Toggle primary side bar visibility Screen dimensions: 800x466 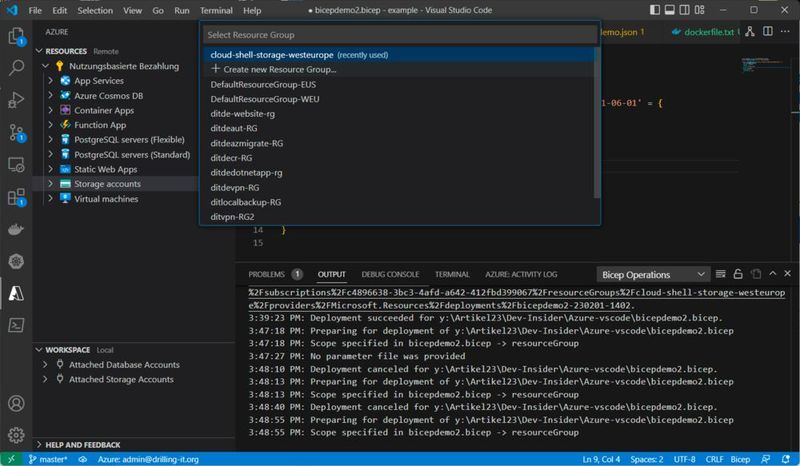(x=655, y=10)
